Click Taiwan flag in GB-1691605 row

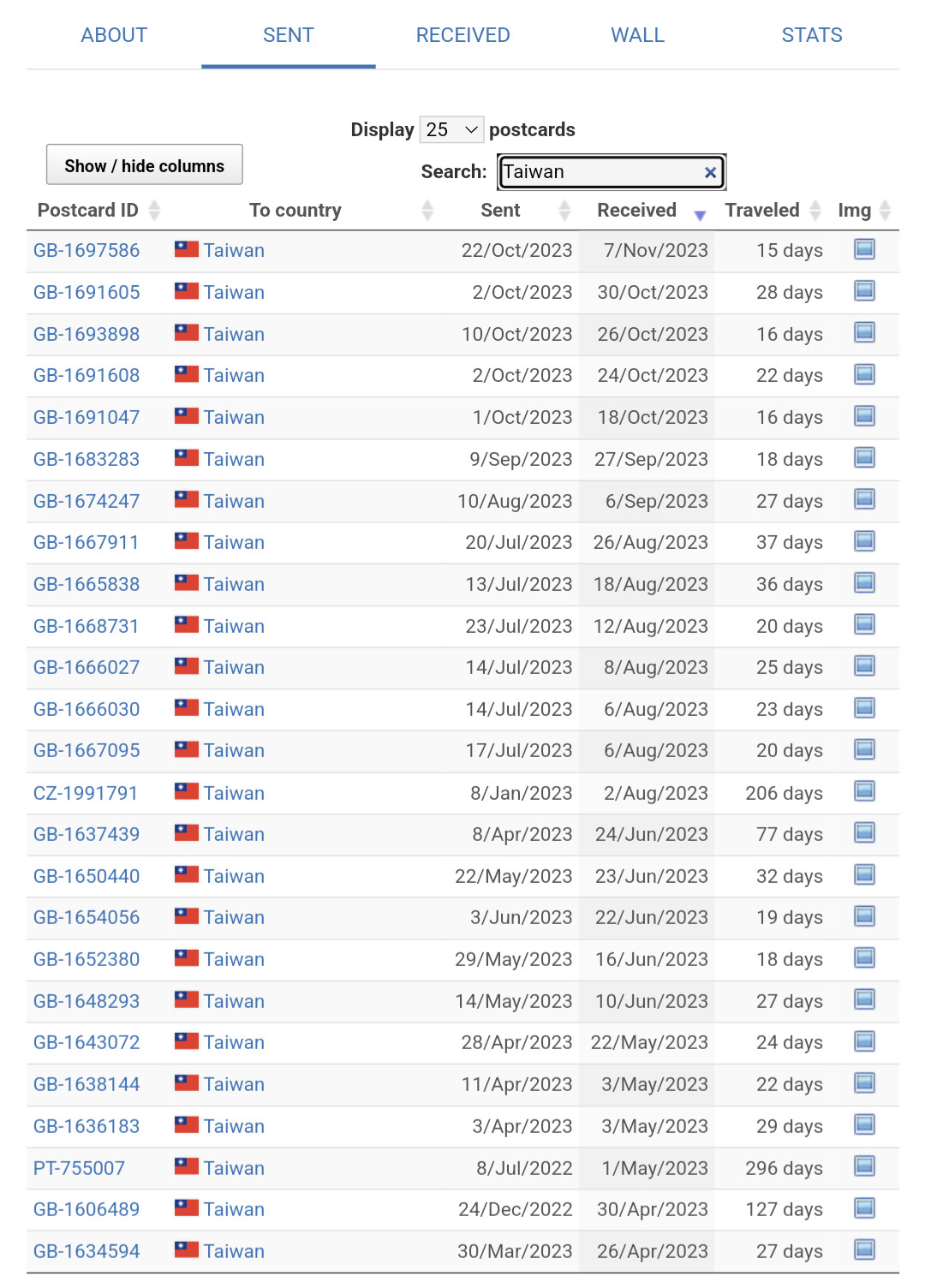tap(186, 291)
